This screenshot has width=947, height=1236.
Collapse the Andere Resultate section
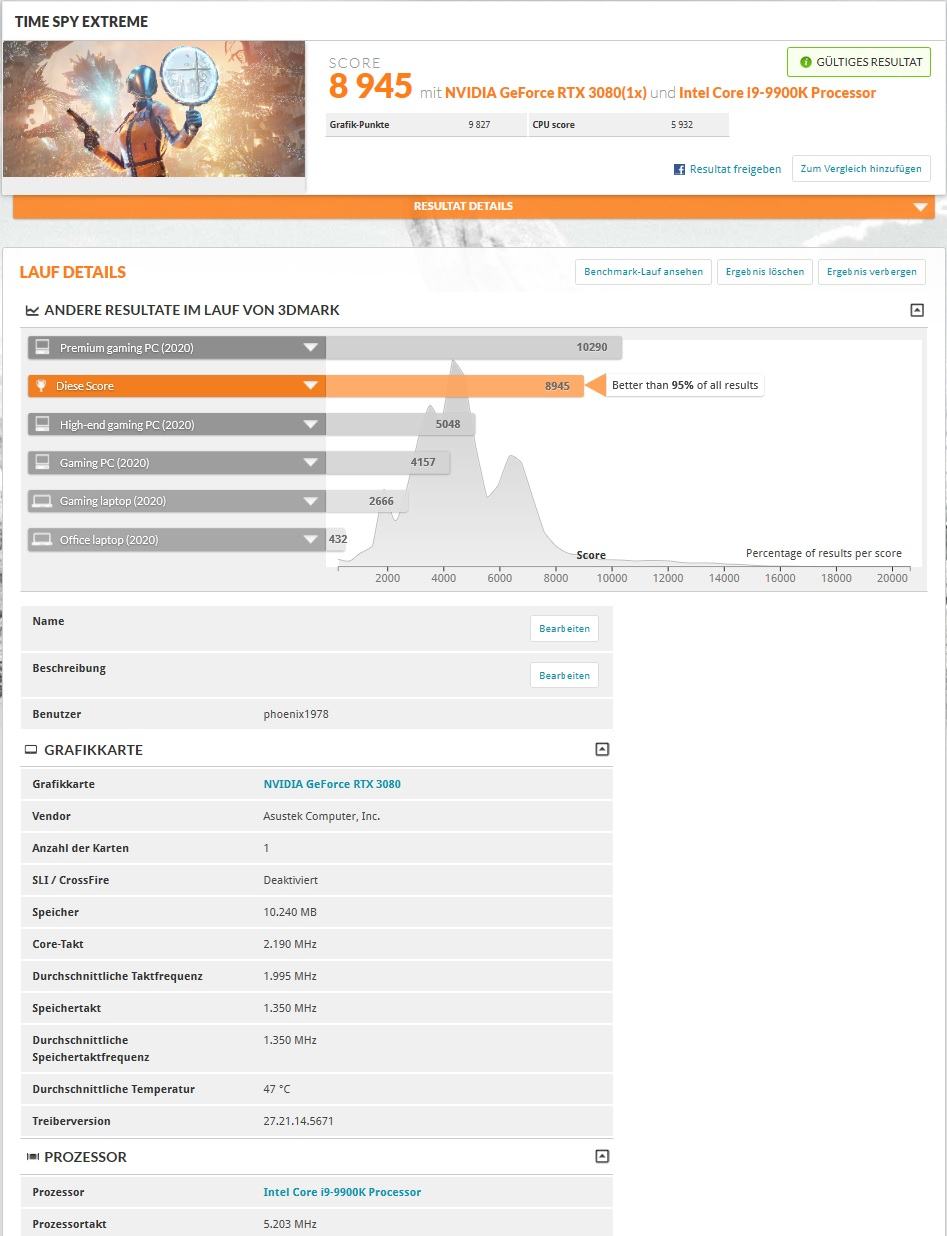[917, 310]
